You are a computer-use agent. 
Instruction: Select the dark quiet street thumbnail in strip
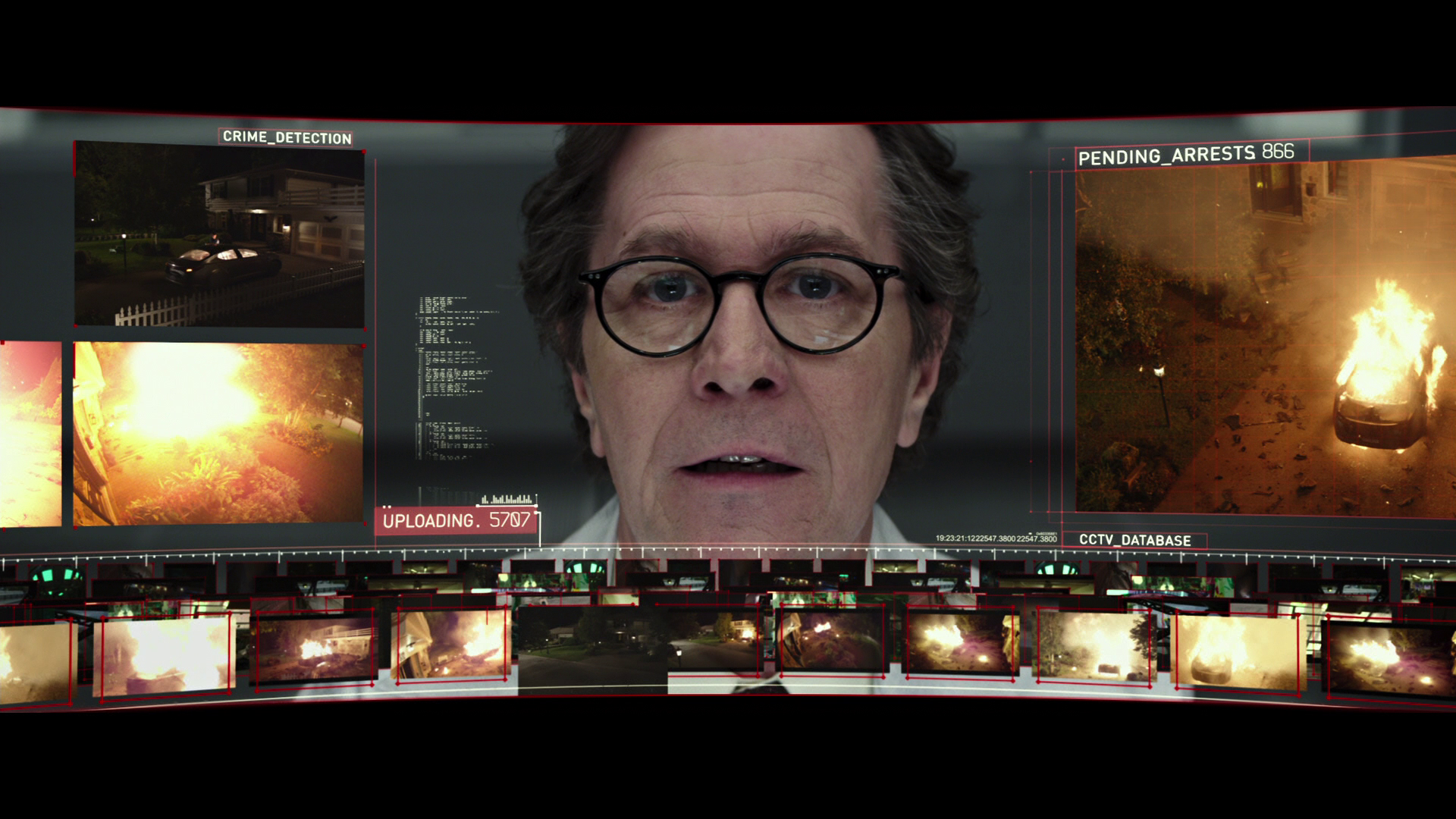591,649
